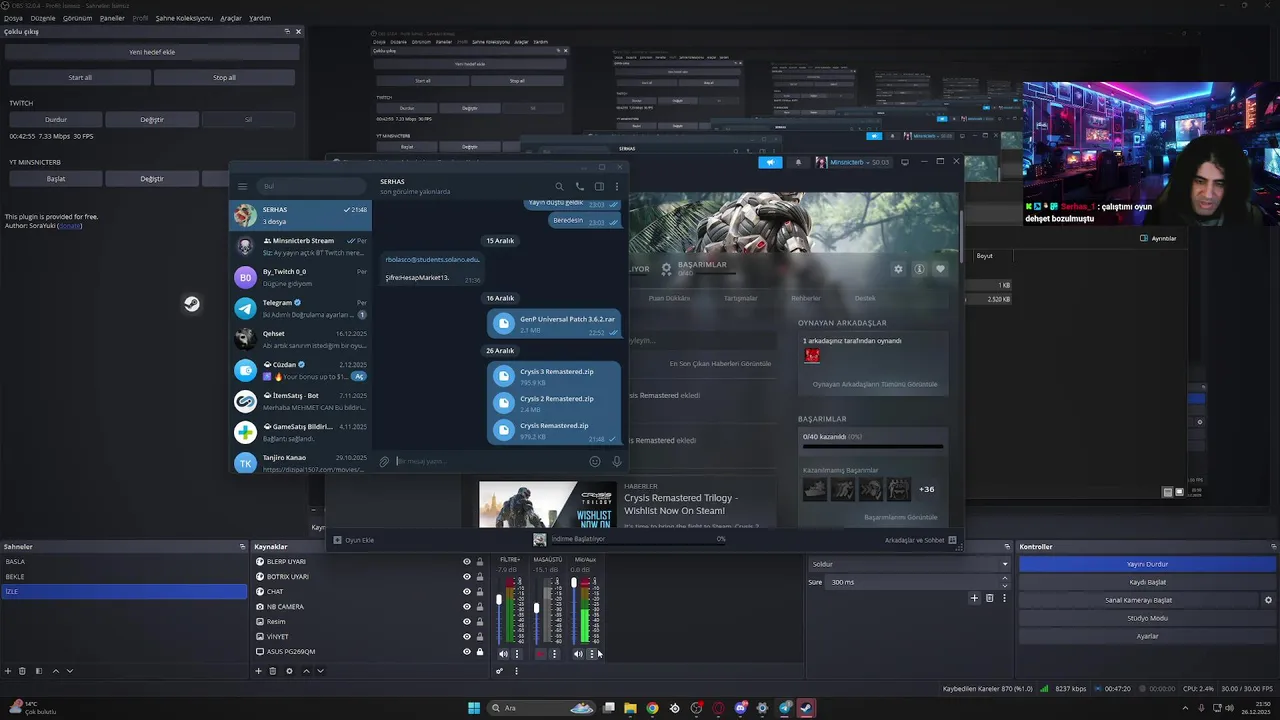
Task: Download GenP Universal Patch rar file icon
Action: [x=504, y=324]
